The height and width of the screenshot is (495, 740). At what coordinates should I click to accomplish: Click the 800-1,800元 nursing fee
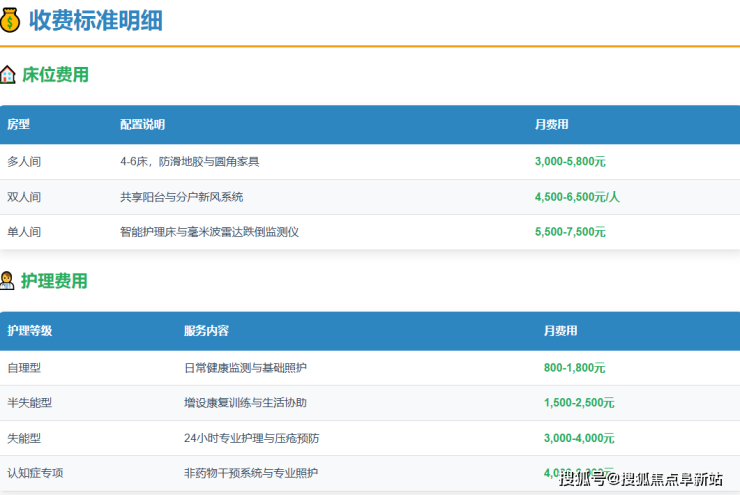click(574, 368)
